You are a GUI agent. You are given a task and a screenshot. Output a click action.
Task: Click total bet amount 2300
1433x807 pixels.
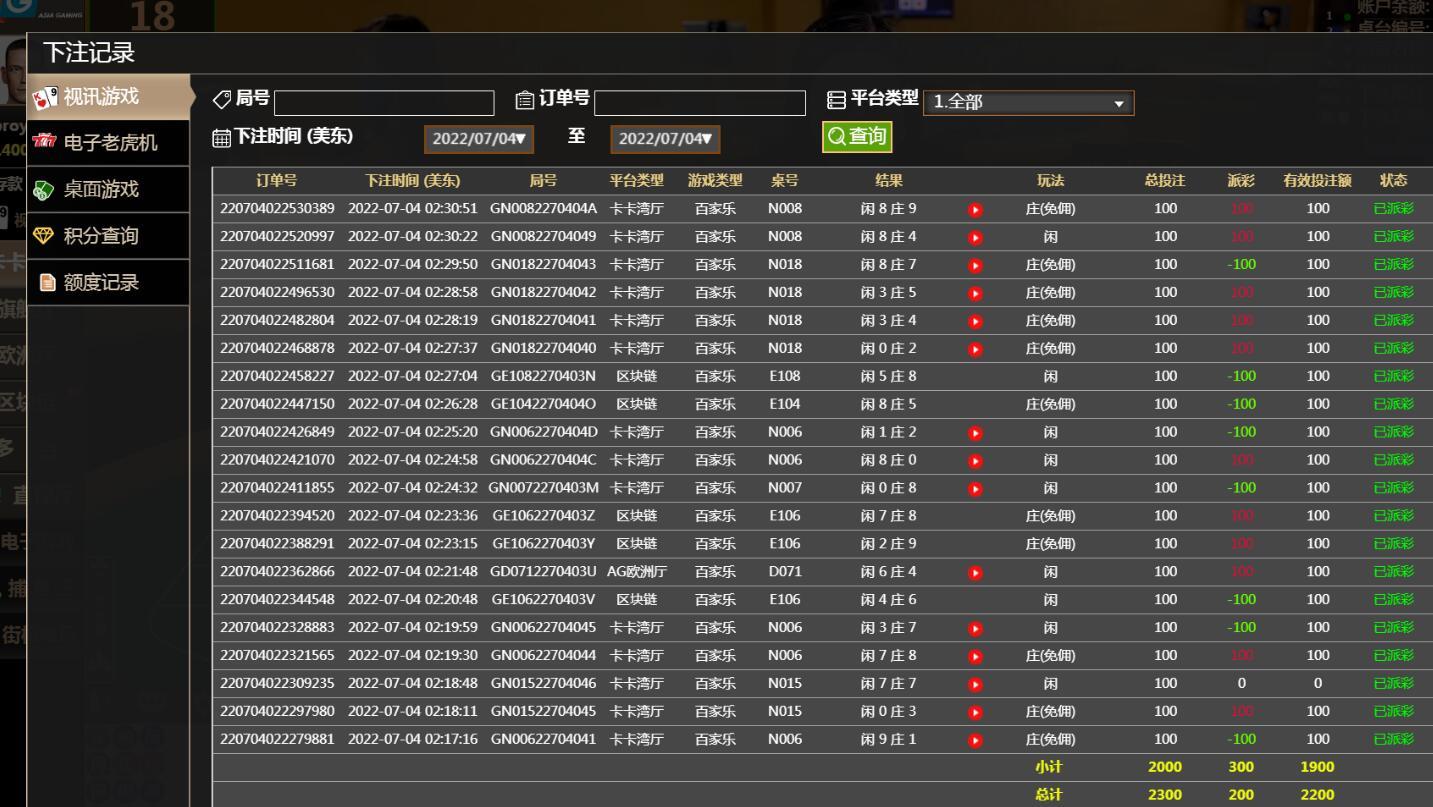click(x=1165, y=796)
